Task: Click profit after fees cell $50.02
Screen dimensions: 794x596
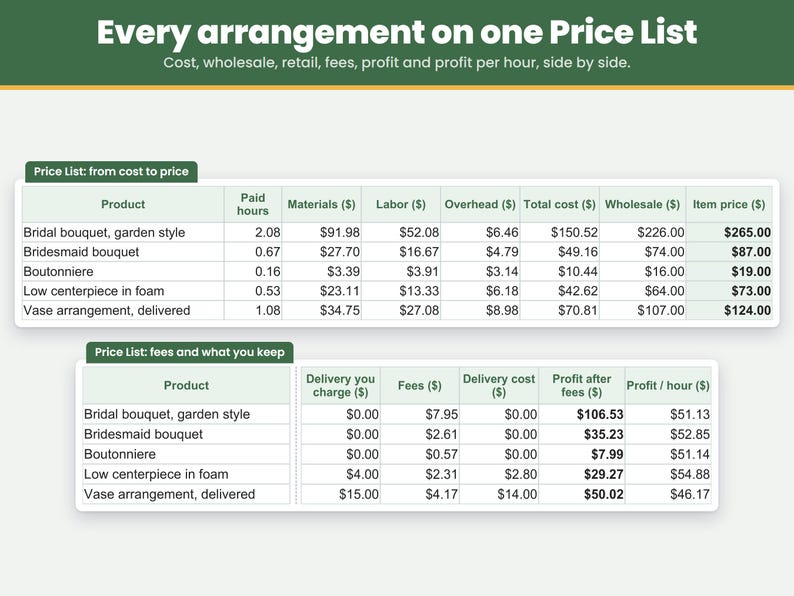Action: click(582, 494)
